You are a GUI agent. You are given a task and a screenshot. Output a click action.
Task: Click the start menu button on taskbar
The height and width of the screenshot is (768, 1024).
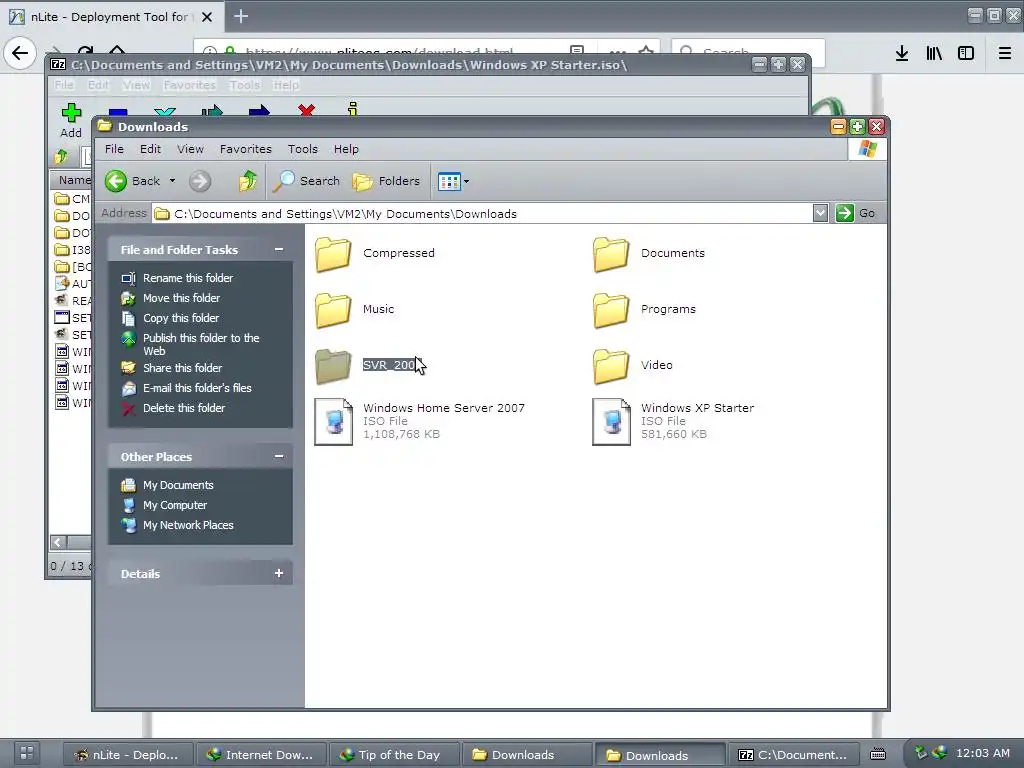(x=26, y=753)
